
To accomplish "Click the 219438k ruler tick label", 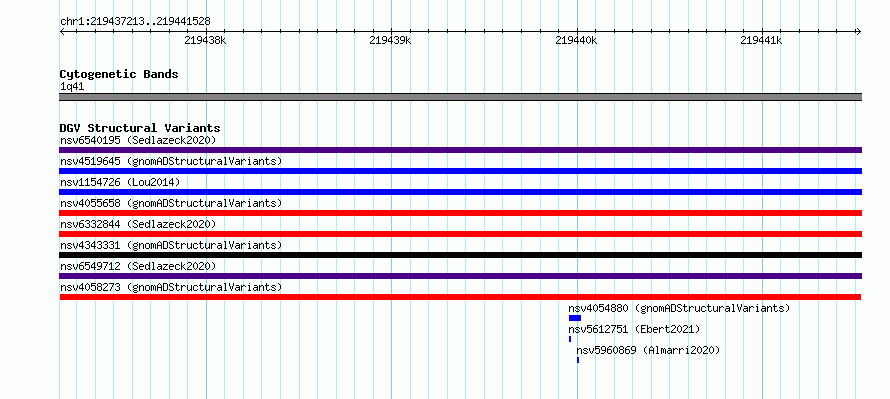I will [205, 40].
